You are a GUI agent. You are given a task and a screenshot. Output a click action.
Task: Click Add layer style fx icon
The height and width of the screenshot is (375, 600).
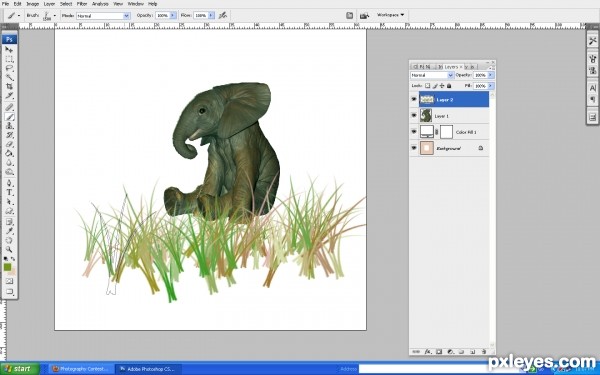(x=428, y=351)
